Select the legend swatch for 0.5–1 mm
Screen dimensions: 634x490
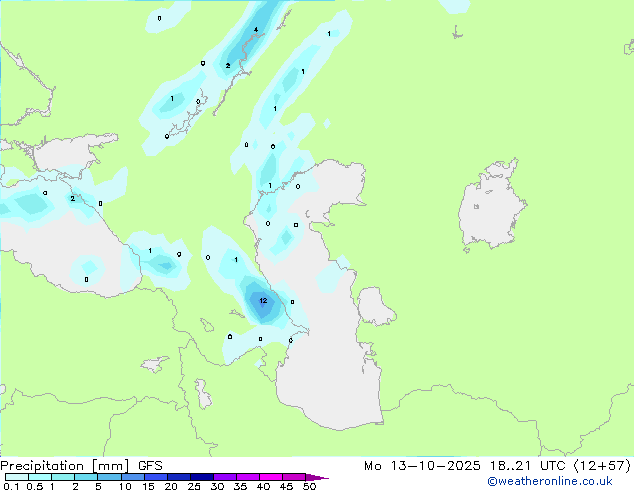pos(40,477)
